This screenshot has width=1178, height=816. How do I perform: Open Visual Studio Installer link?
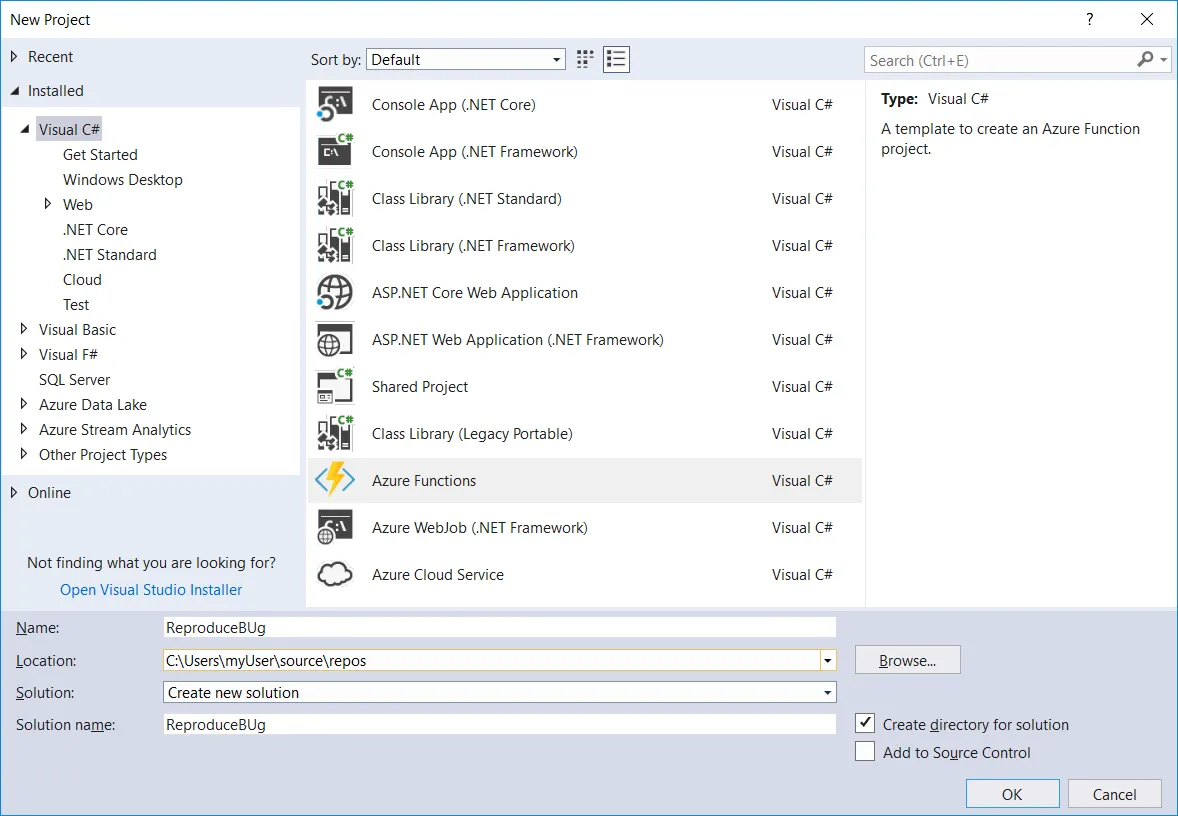[151, 590]
